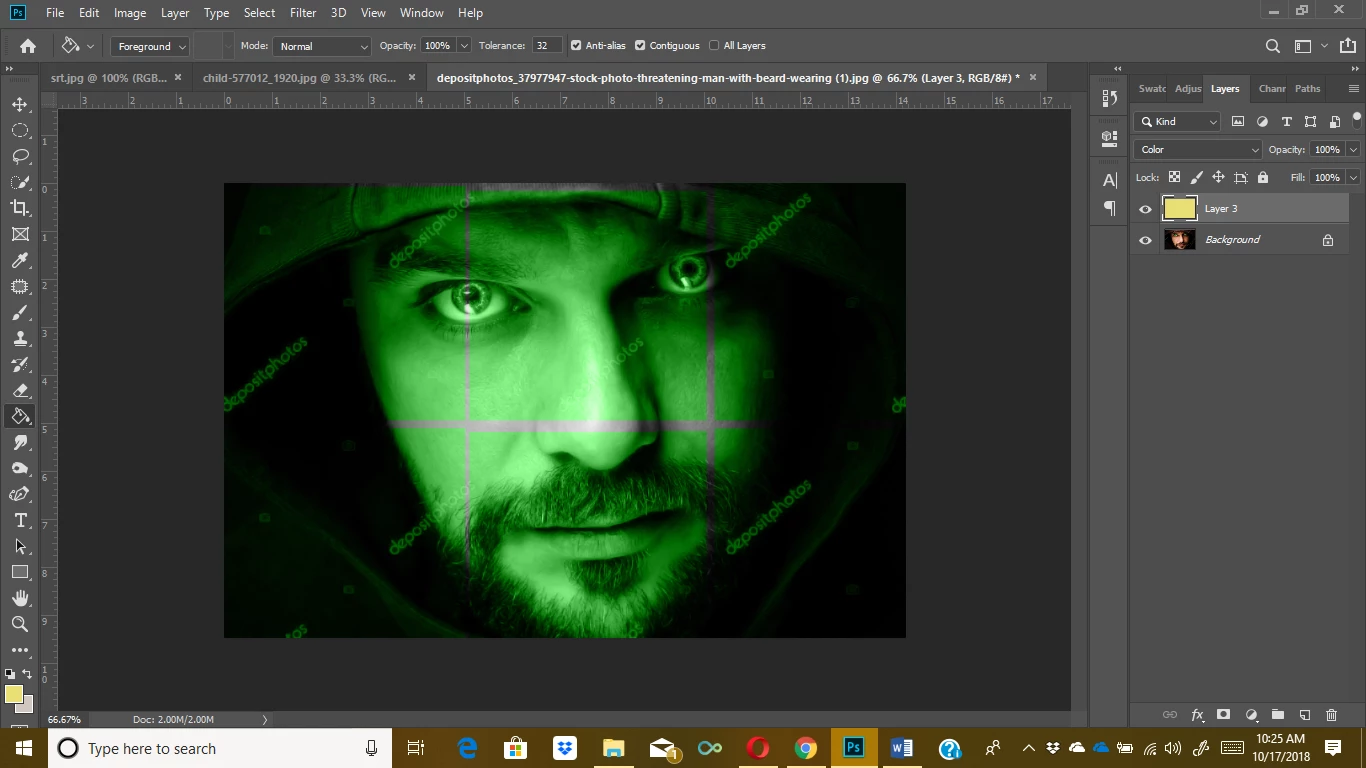Toggle lock all padlock
Viewport: 1366px width, 768px height.
click(x=1263, y=177)
